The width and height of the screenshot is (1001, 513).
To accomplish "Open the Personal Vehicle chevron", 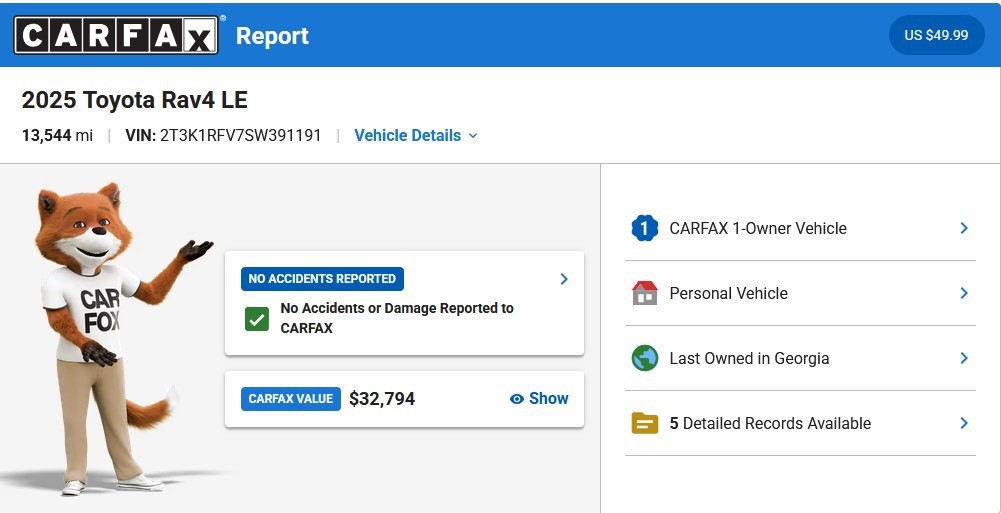I will click(x=964, y=293).
